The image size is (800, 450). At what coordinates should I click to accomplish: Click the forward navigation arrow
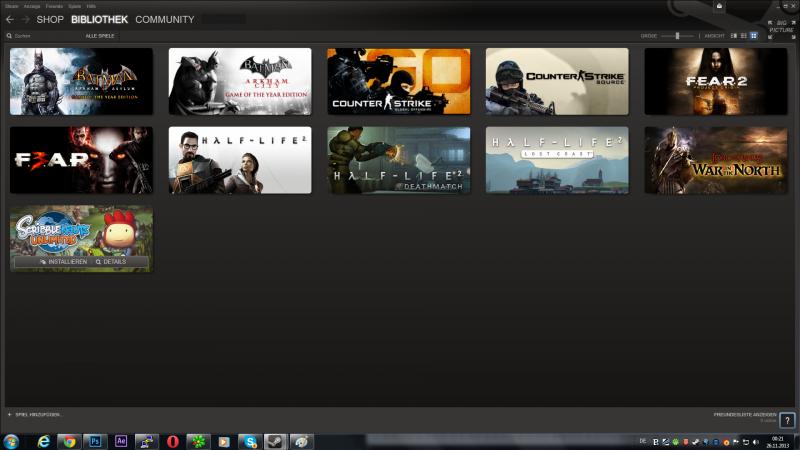[25, 19]
